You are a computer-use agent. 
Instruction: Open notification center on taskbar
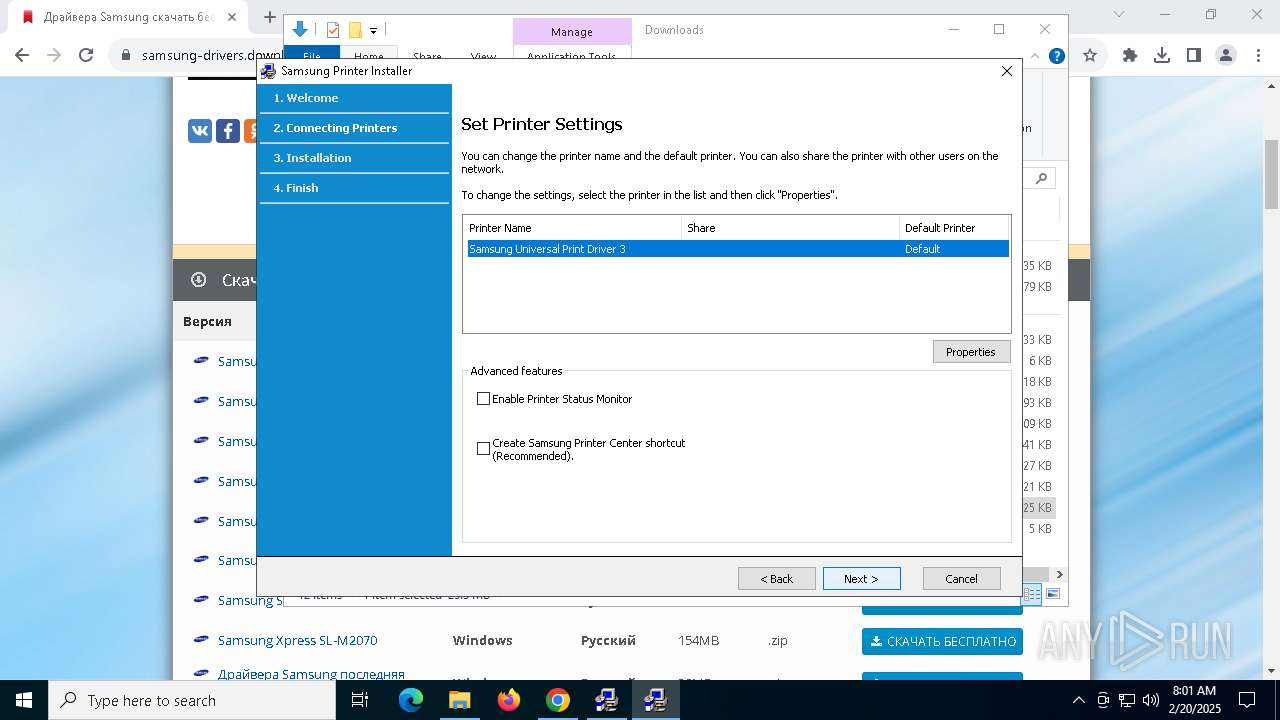coord(1247,700)
